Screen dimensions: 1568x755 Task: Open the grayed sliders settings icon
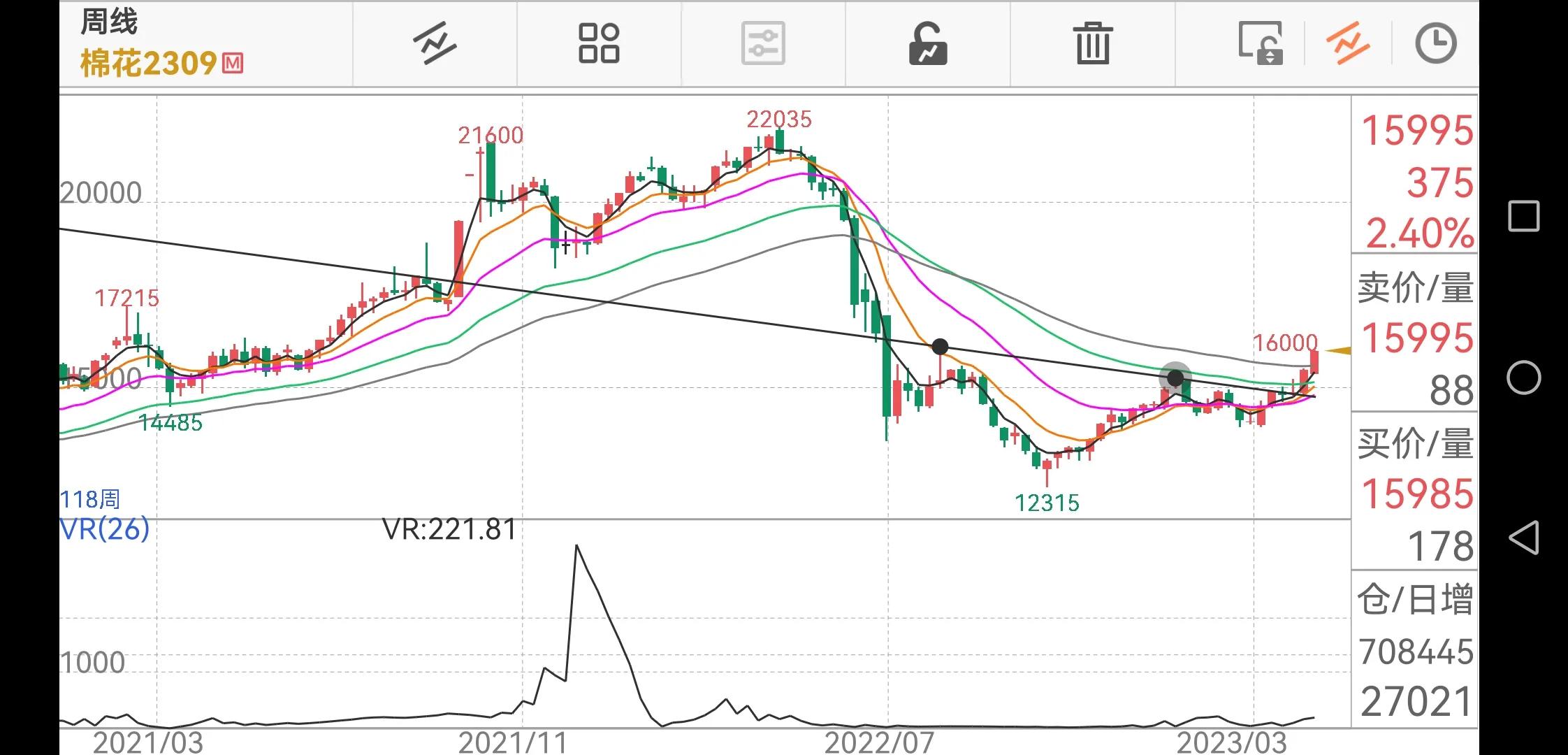click(x=763, y=44)
